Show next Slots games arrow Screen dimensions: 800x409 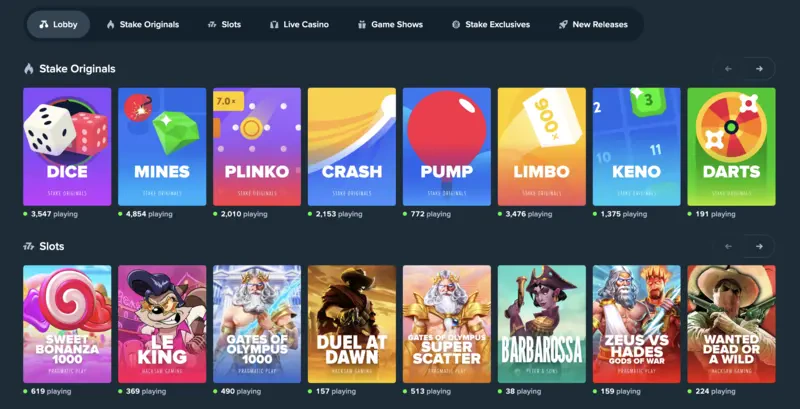(760, 246)
